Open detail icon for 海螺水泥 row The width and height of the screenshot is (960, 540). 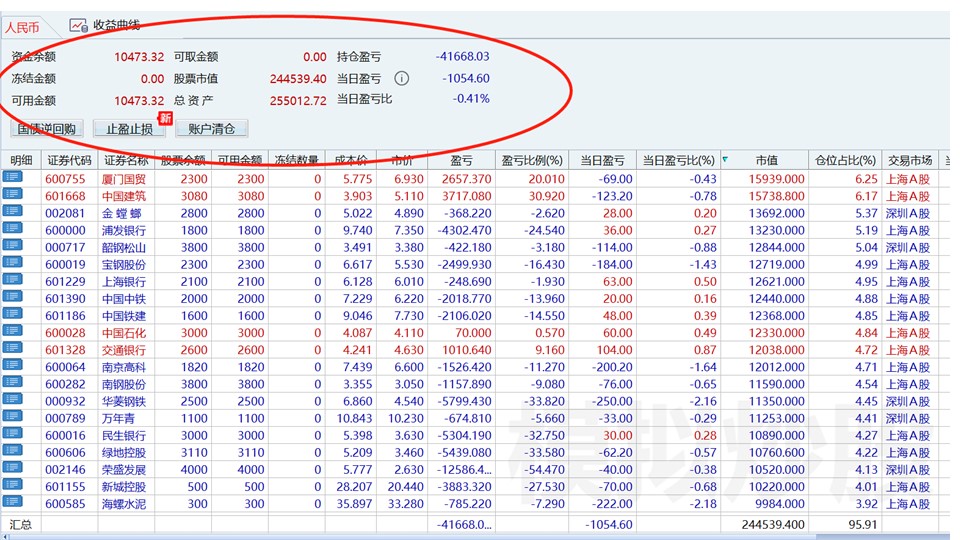click(12, 503)
